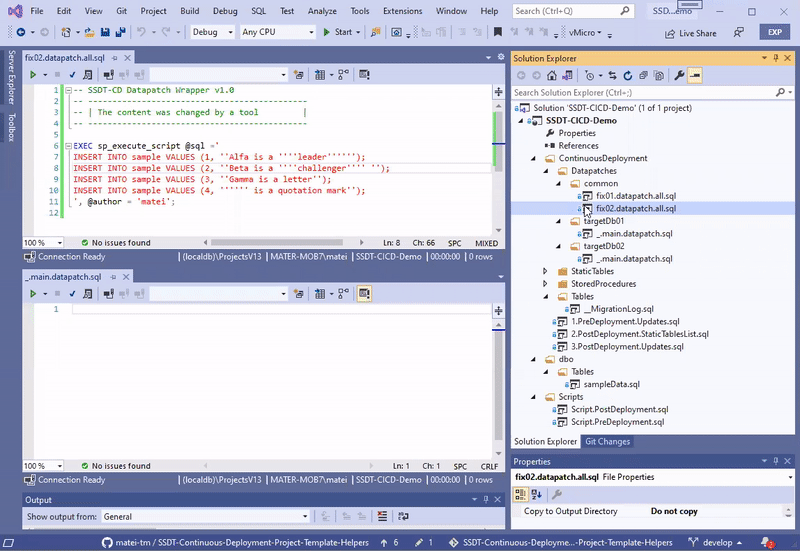Toggle pin on _.main.datapatch.sql tab
Viewport: 800px width, 551px height.
[x=113, y=277]
